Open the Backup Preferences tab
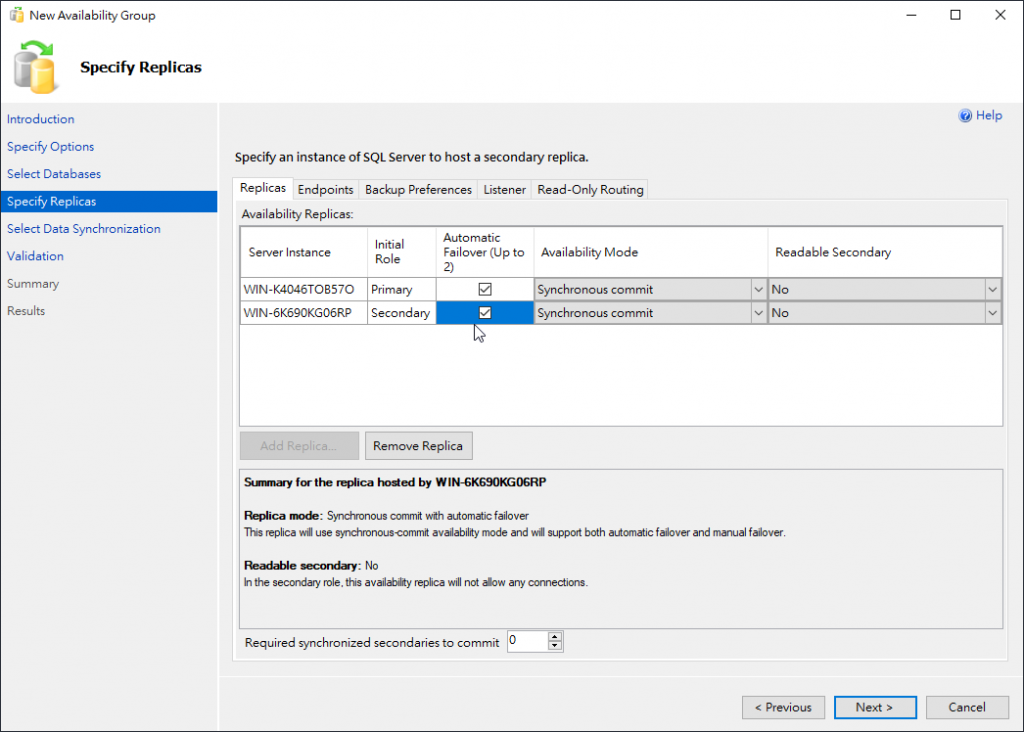 coord(418,190)
